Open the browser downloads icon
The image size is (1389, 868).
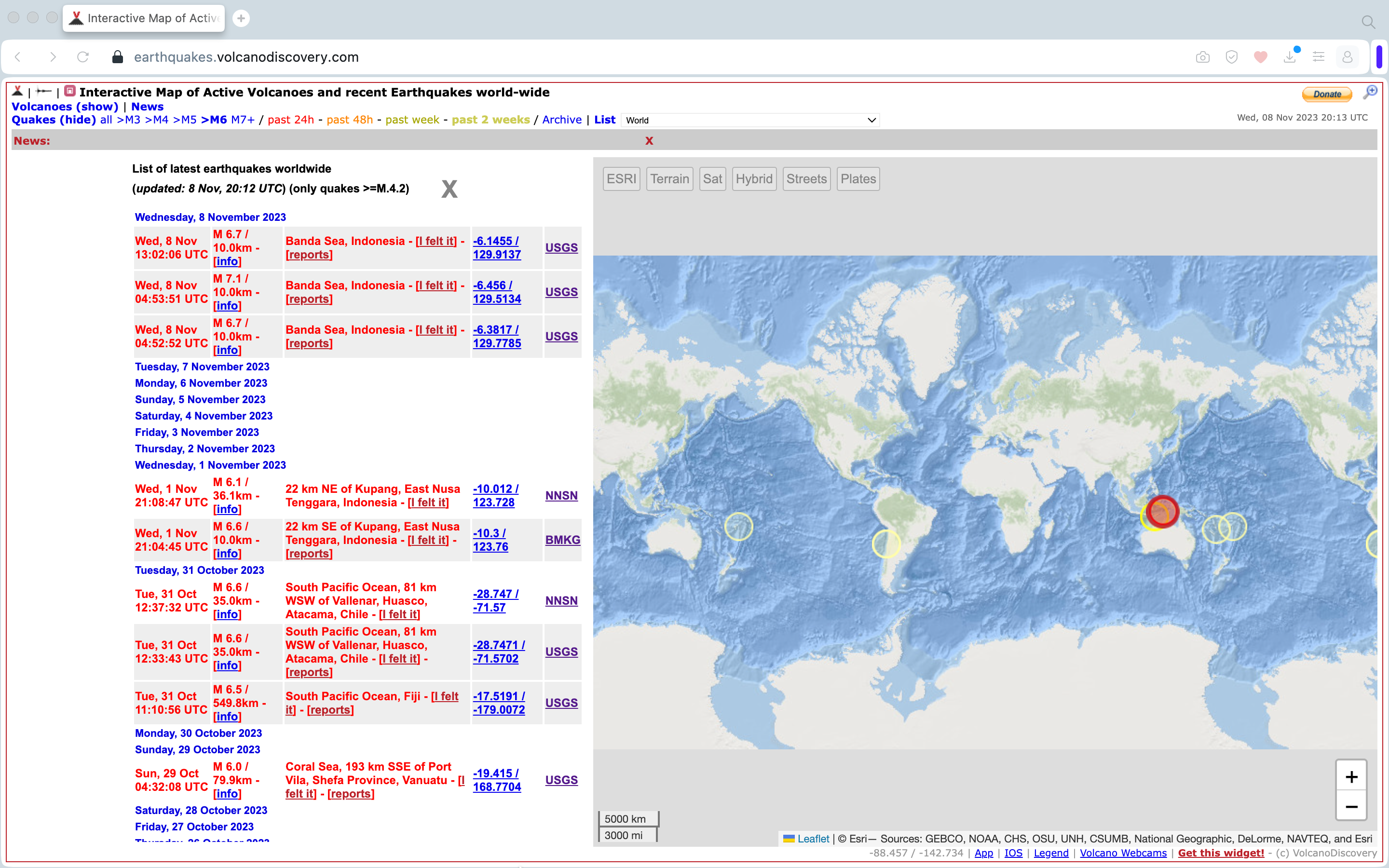click(x=1290, y=57)
